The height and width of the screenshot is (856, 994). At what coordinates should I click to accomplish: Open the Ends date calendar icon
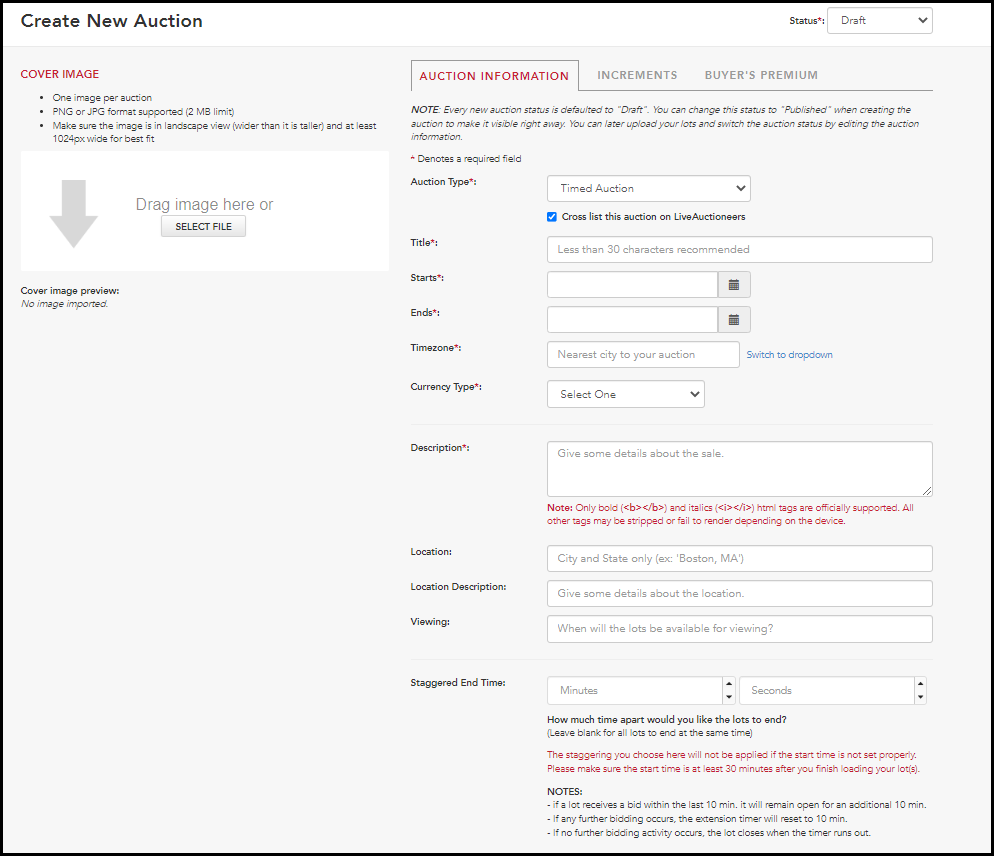tap(734, 320)
